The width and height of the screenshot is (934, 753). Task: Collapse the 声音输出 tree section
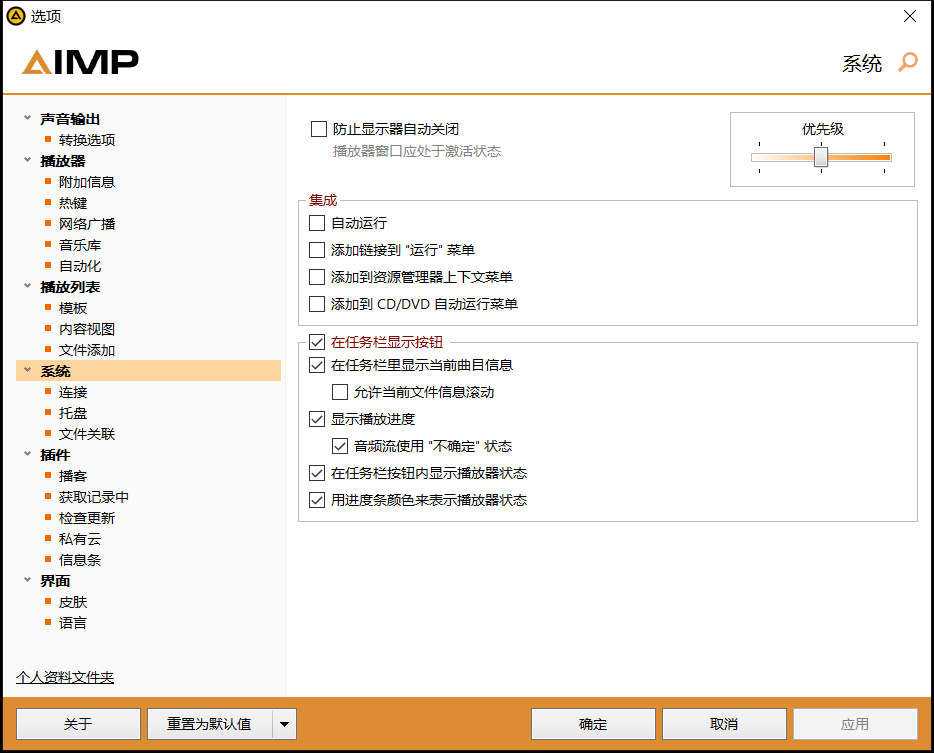click(27, 118)
